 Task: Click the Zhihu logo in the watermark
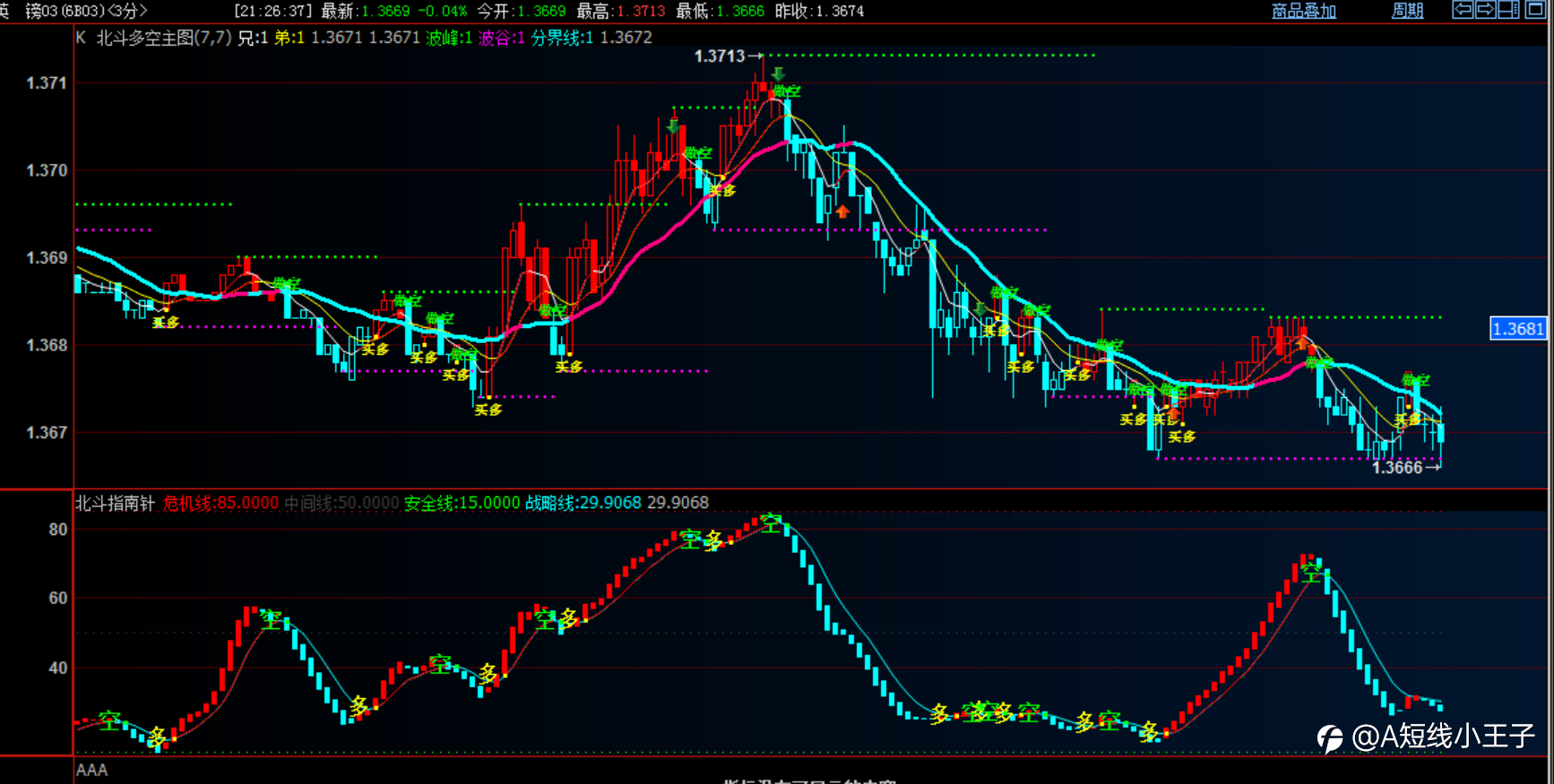point(1330,737)
